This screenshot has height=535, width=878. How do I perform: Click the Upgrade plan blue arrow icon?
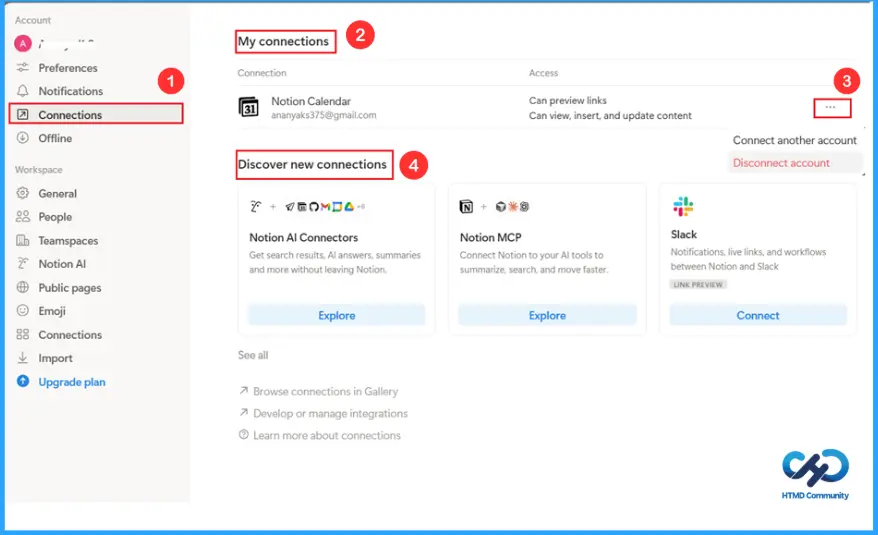(22, 382)
